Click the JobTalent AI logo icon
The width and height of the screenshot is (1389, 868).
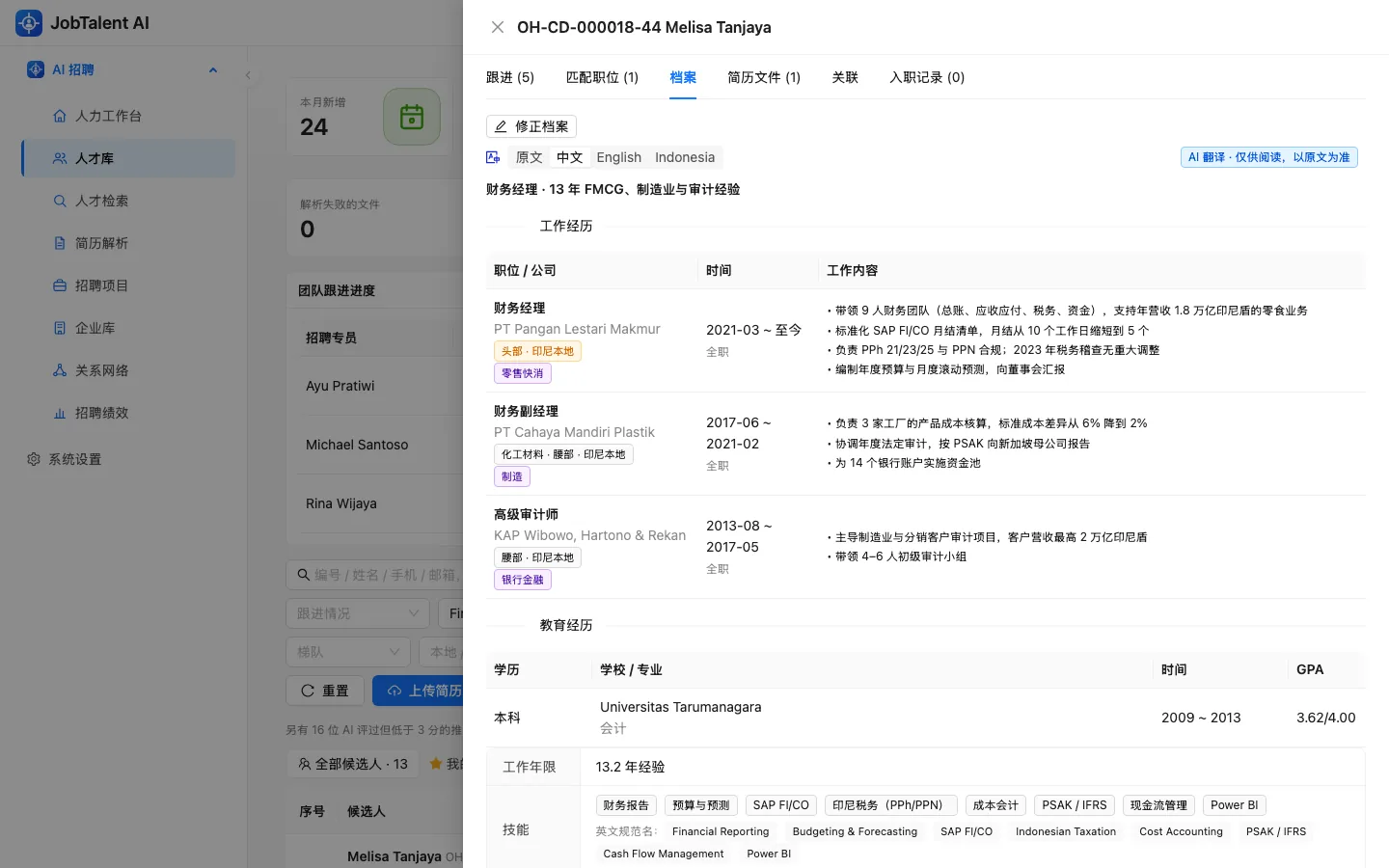coord(29,23)
